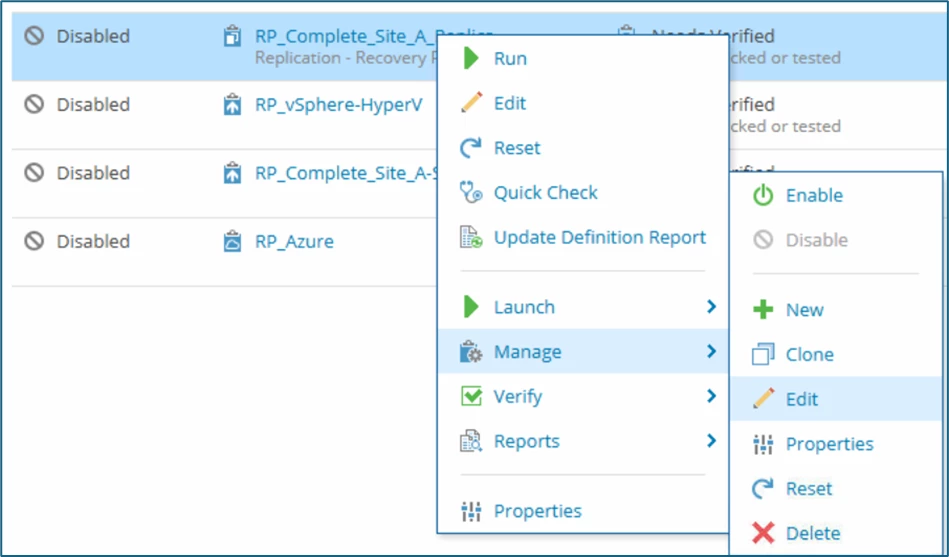Image resolution: width=949 pixels, height=557 pixels.
Task: Click the Quick Check stethoscope icon
Action: coord(471,192)
